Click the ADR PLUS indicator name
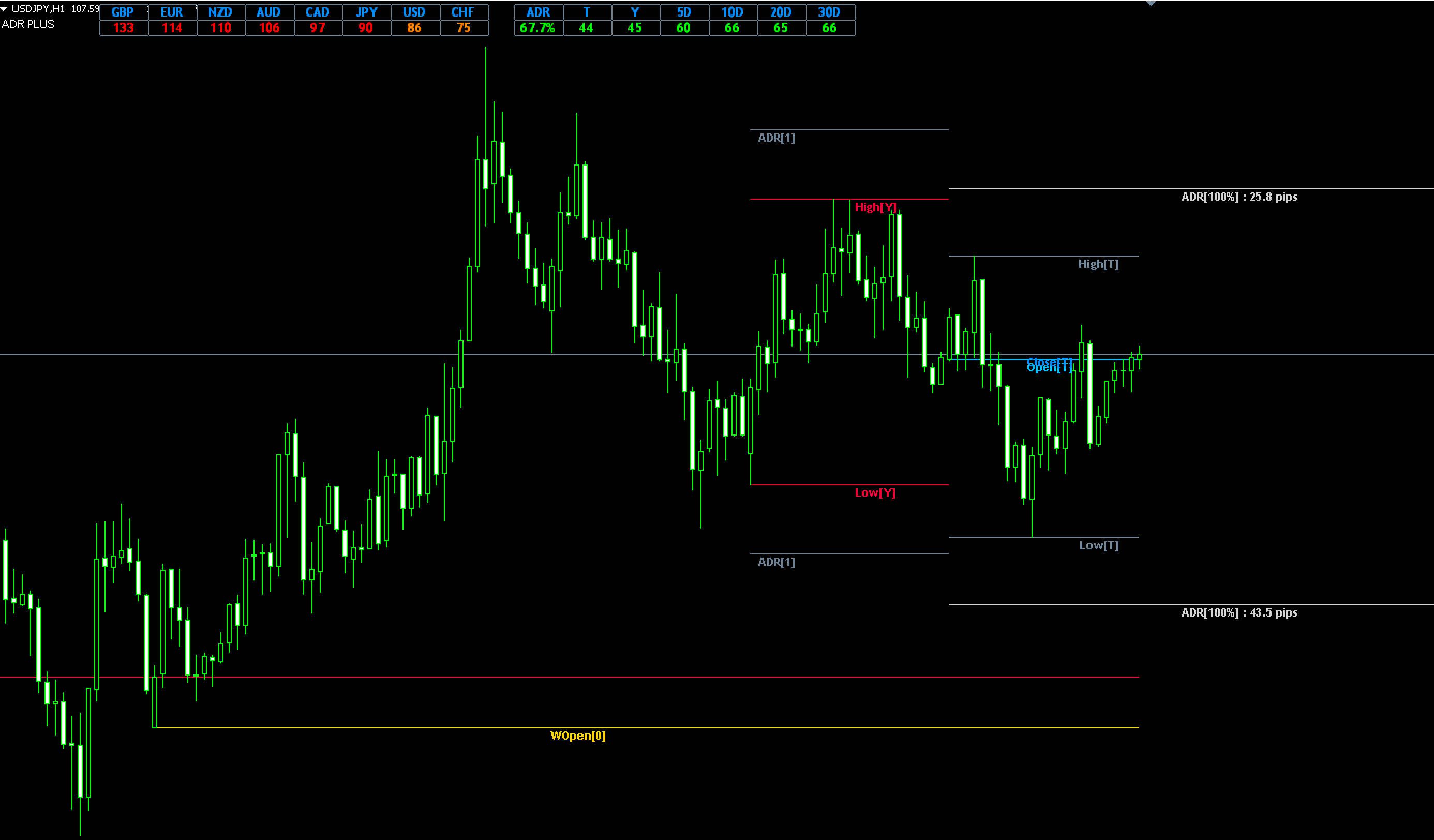1434x840 pixels. [x=28, y=24]
